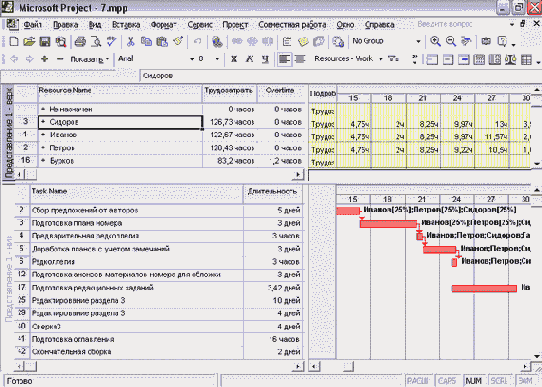Click the Трудозатраты column header
542x387 pixels.
tap(229, 94)
